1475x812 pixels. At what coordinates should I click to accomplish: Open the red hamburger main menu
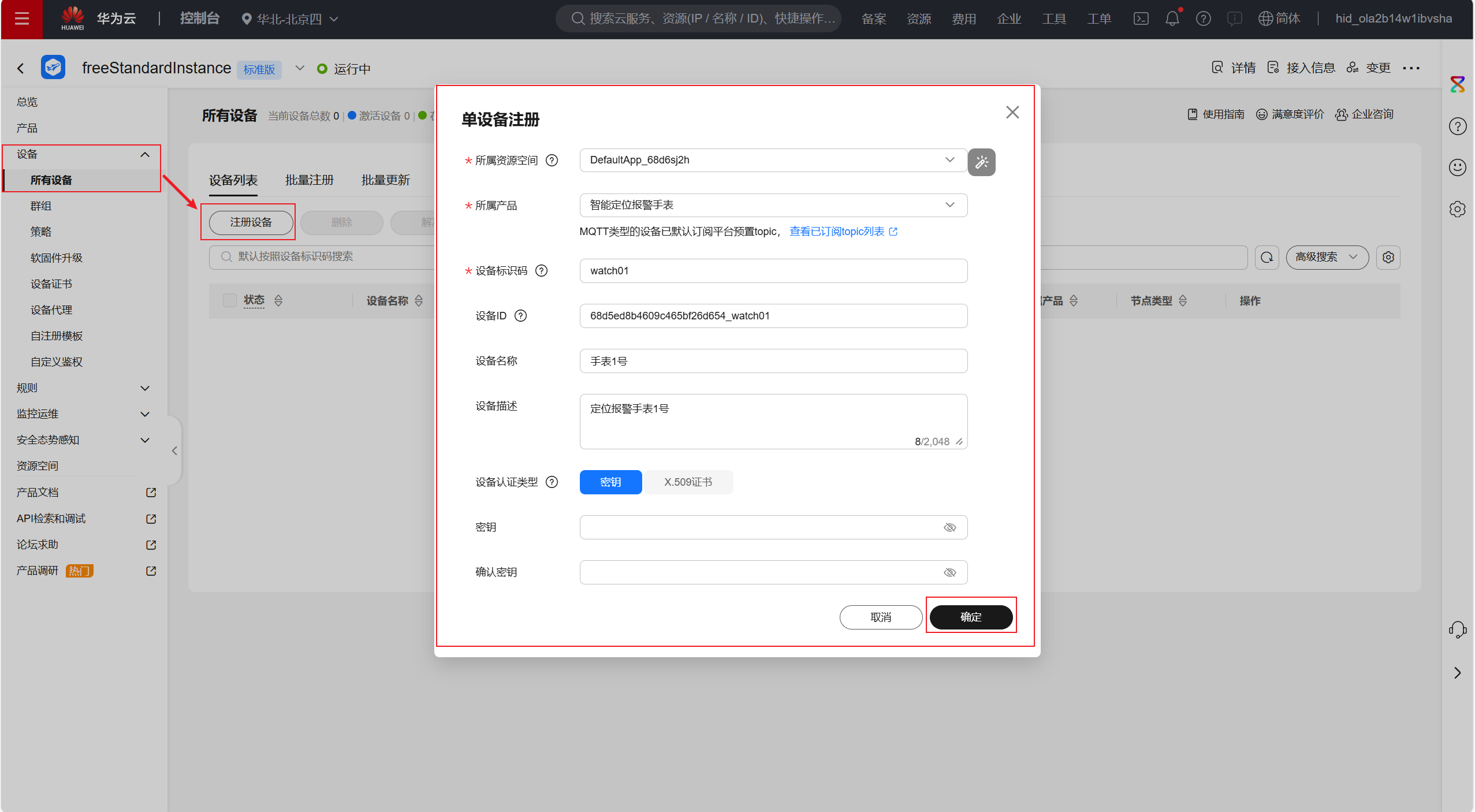point(21,19)
